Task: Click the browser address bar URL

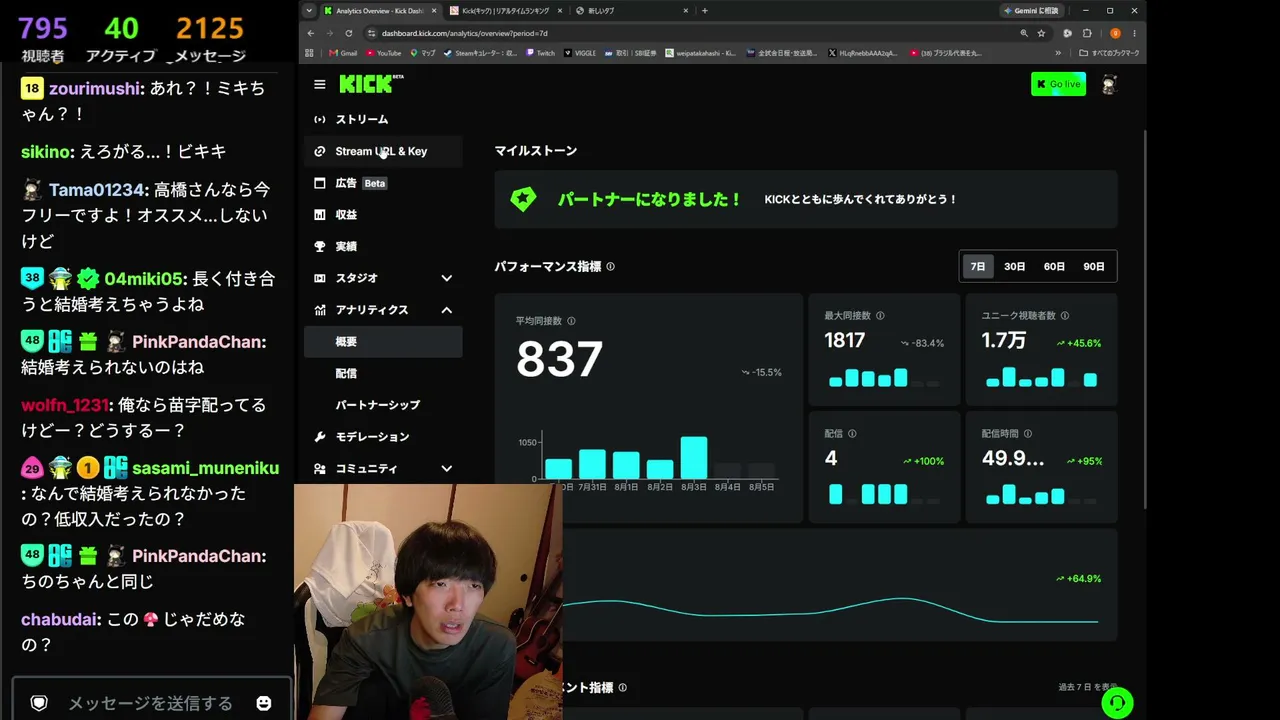Action: click(x=465, y=33)
